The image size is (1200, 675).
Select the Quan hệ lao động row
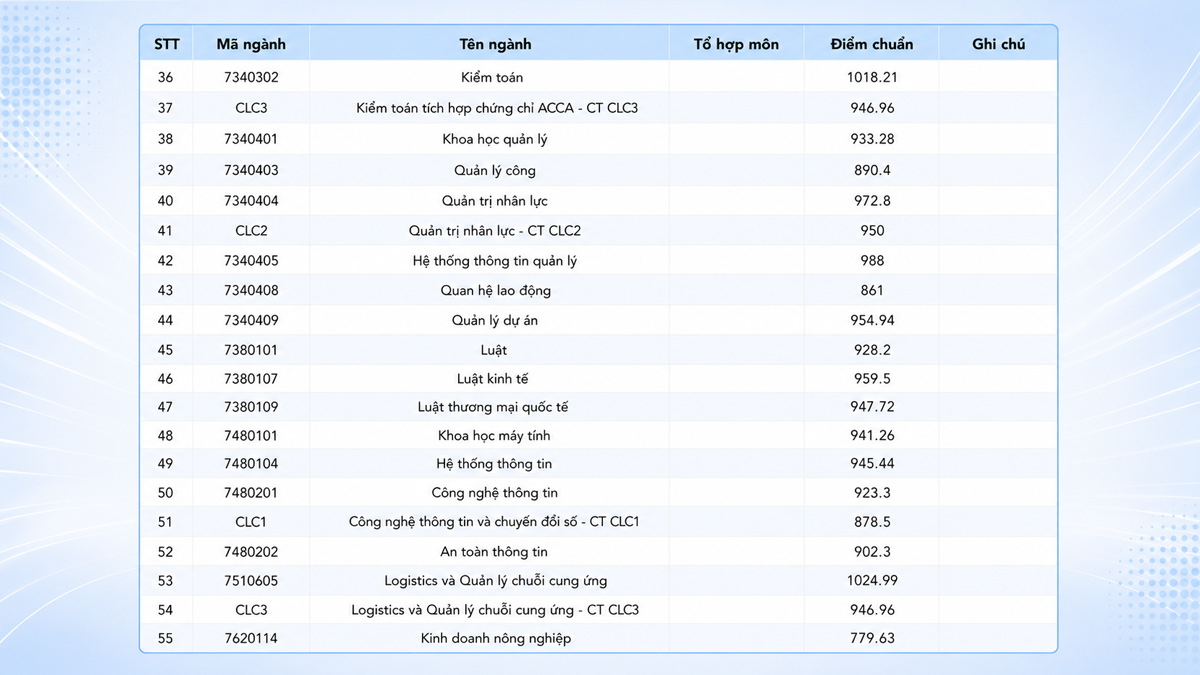(x=598, y=290)
